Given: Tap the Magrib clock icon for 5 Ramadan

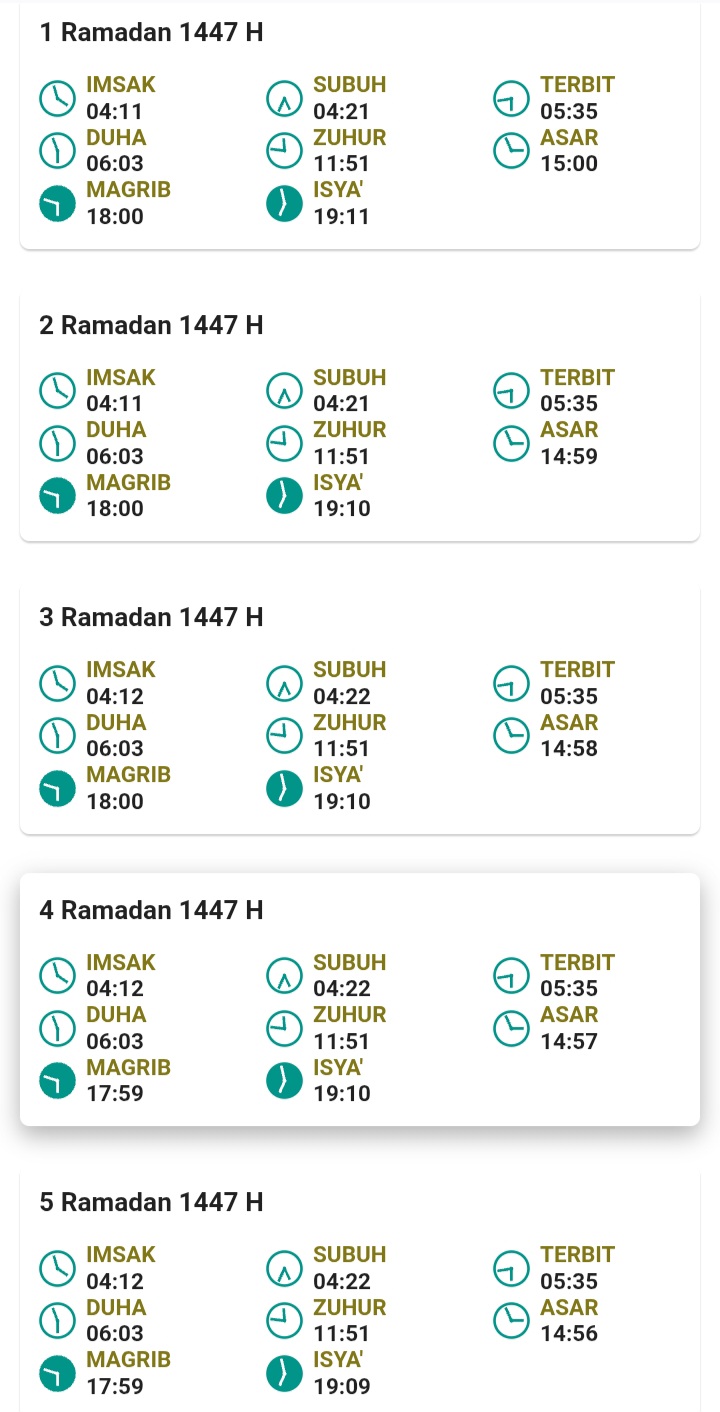Looking at the screenshot, I should click(57, 1373).
